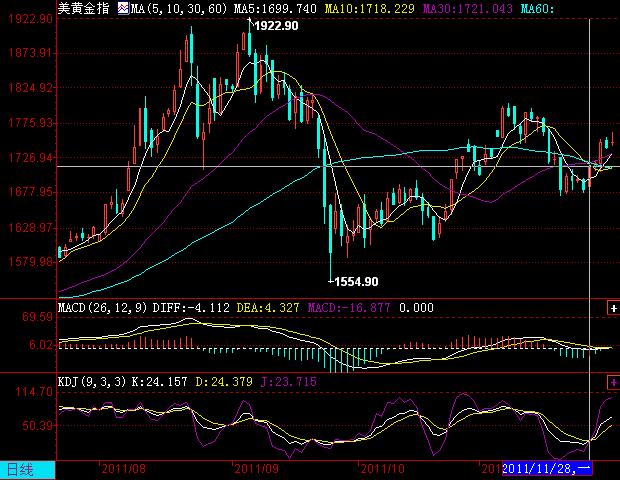Click the 2011/10 date axis label
This screenshot has width=620, height=480.
click(382, 469)
